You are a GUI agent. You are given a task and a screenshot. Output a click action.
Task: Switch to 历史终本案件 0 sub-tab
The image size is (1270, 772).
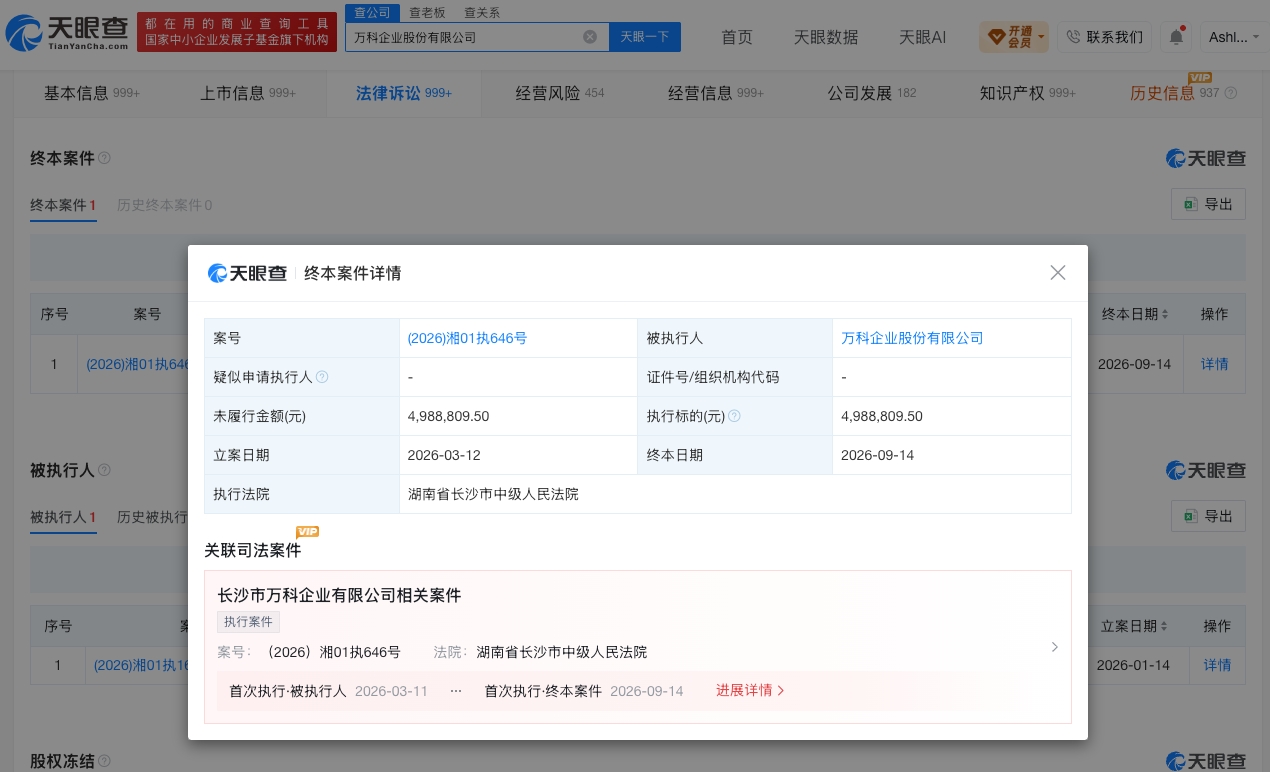(165, 205)
